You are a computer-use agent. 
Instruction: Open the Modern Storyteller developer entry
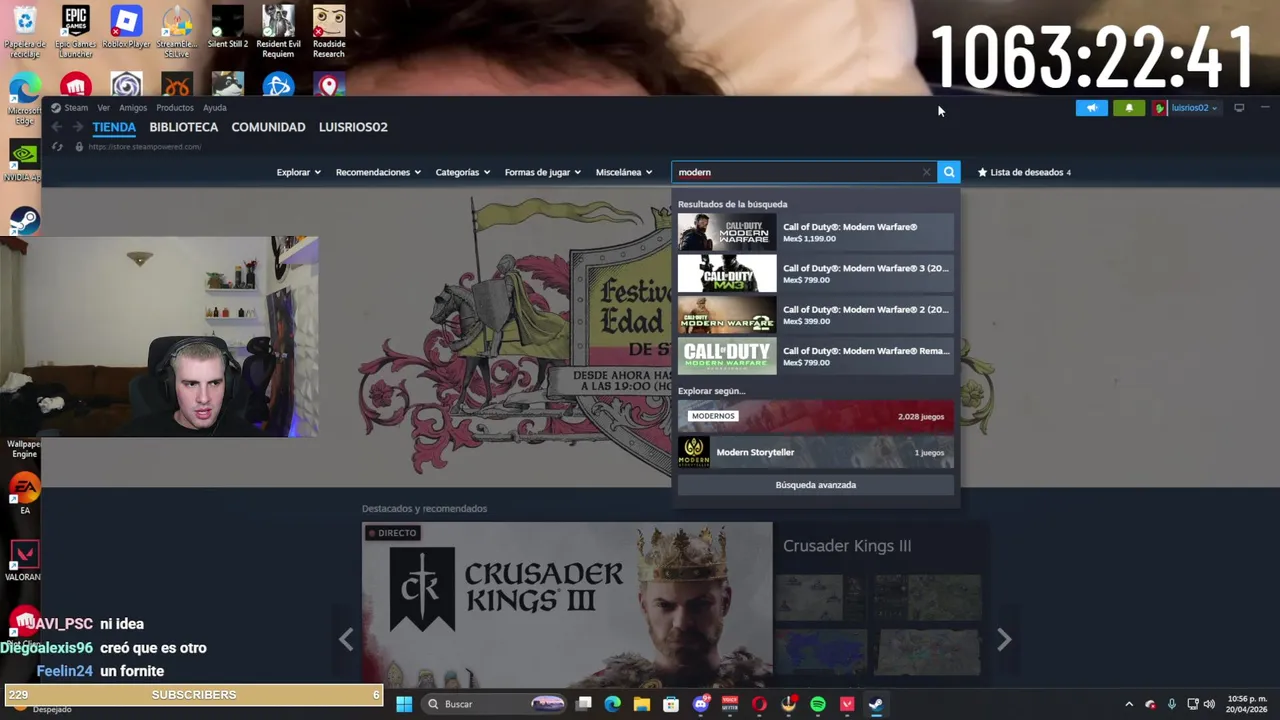(x=815, y=452)
